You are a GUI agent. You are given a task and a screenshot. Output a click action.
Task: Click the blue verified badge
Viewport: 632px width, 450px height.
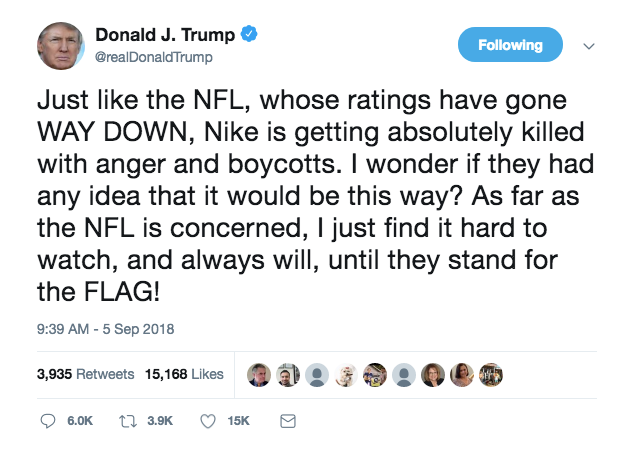pos(252,35)
